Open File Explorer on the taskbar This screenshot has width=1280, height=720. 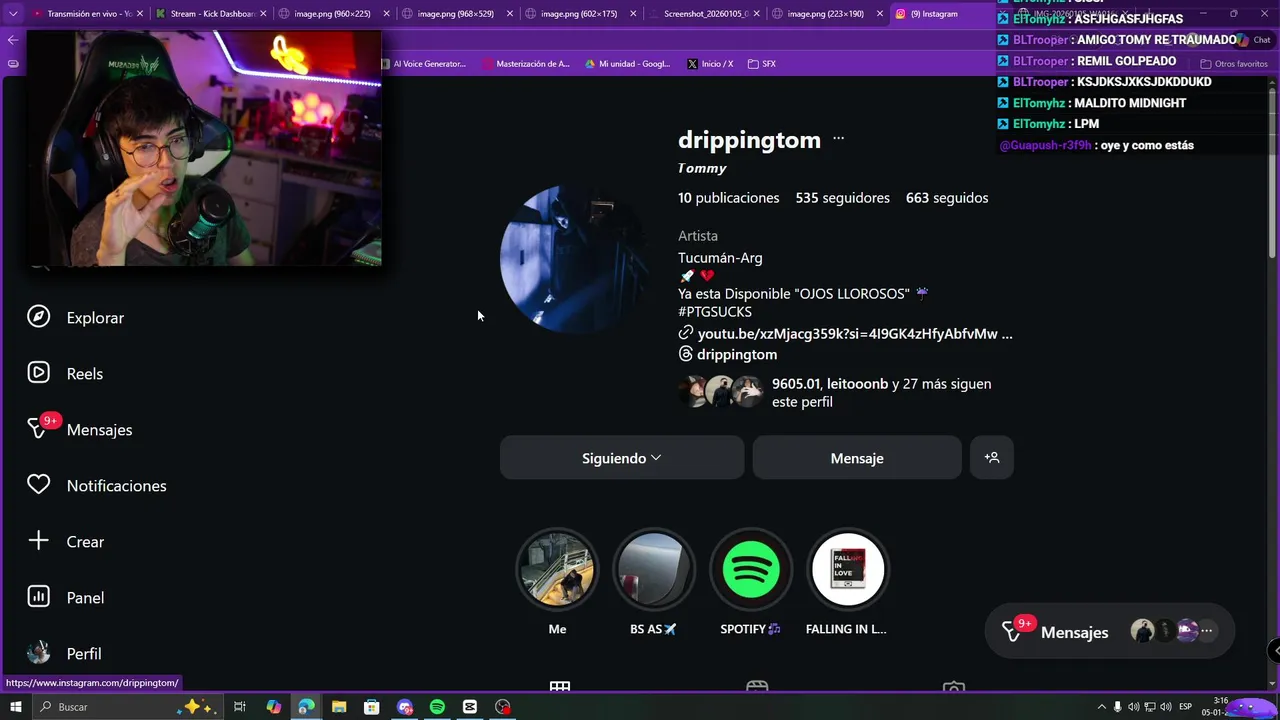click(x=339, y=707)
